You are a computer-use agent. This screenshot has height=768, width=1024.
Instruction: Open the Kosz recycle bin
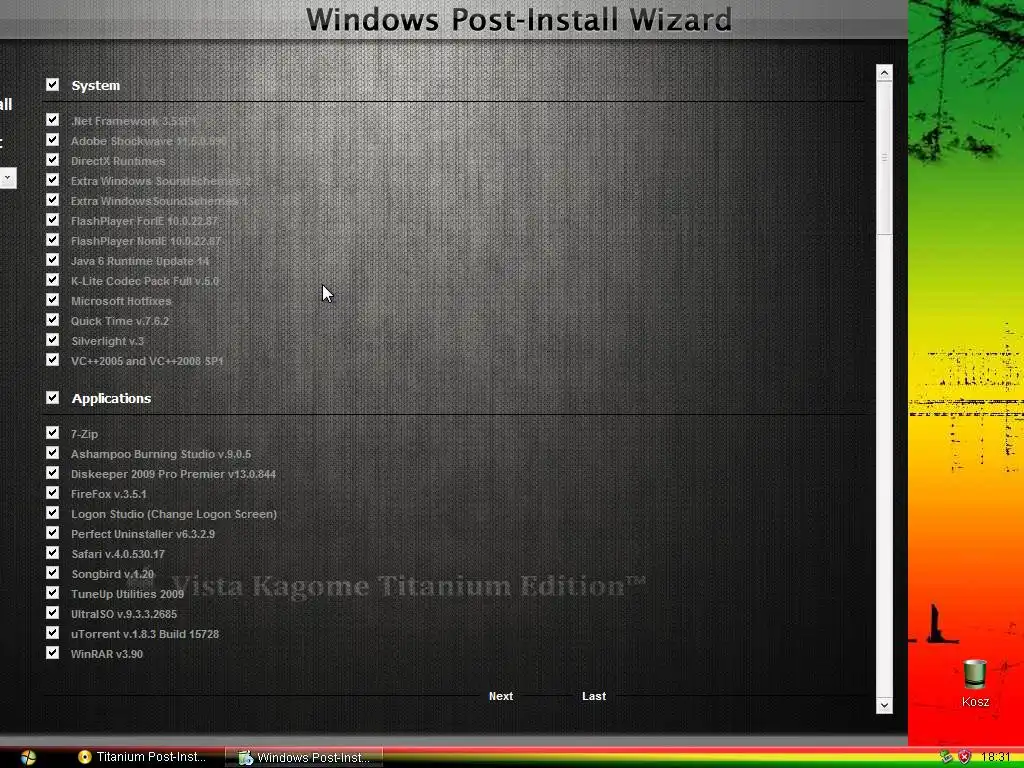pos(975,683)
